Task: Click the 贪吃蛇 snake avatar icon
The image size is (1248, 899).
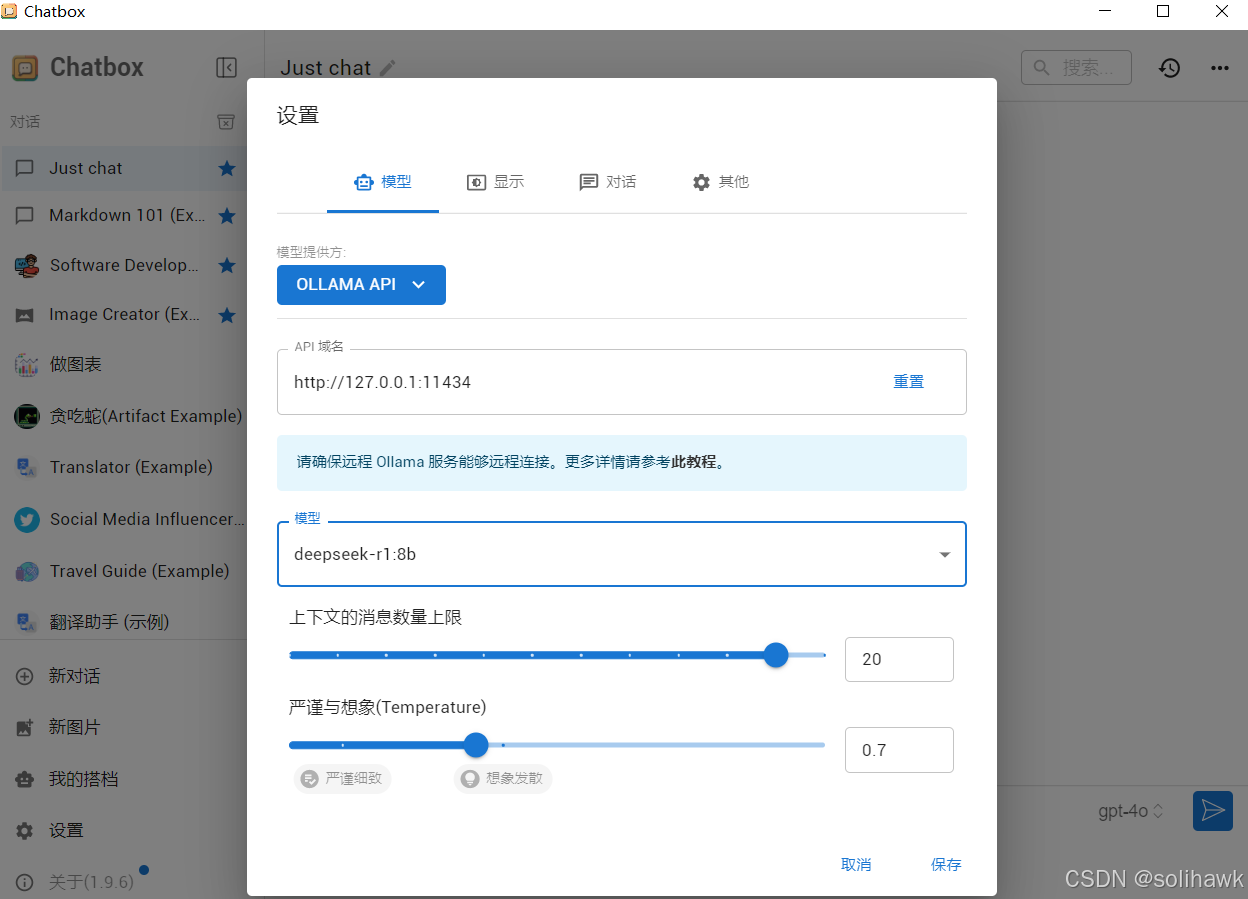Action: pyautogui.click(x=26, y=416)
